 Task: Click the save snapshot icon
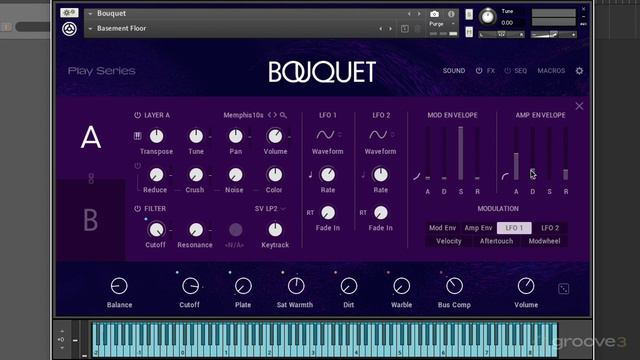tap(404, 29)
